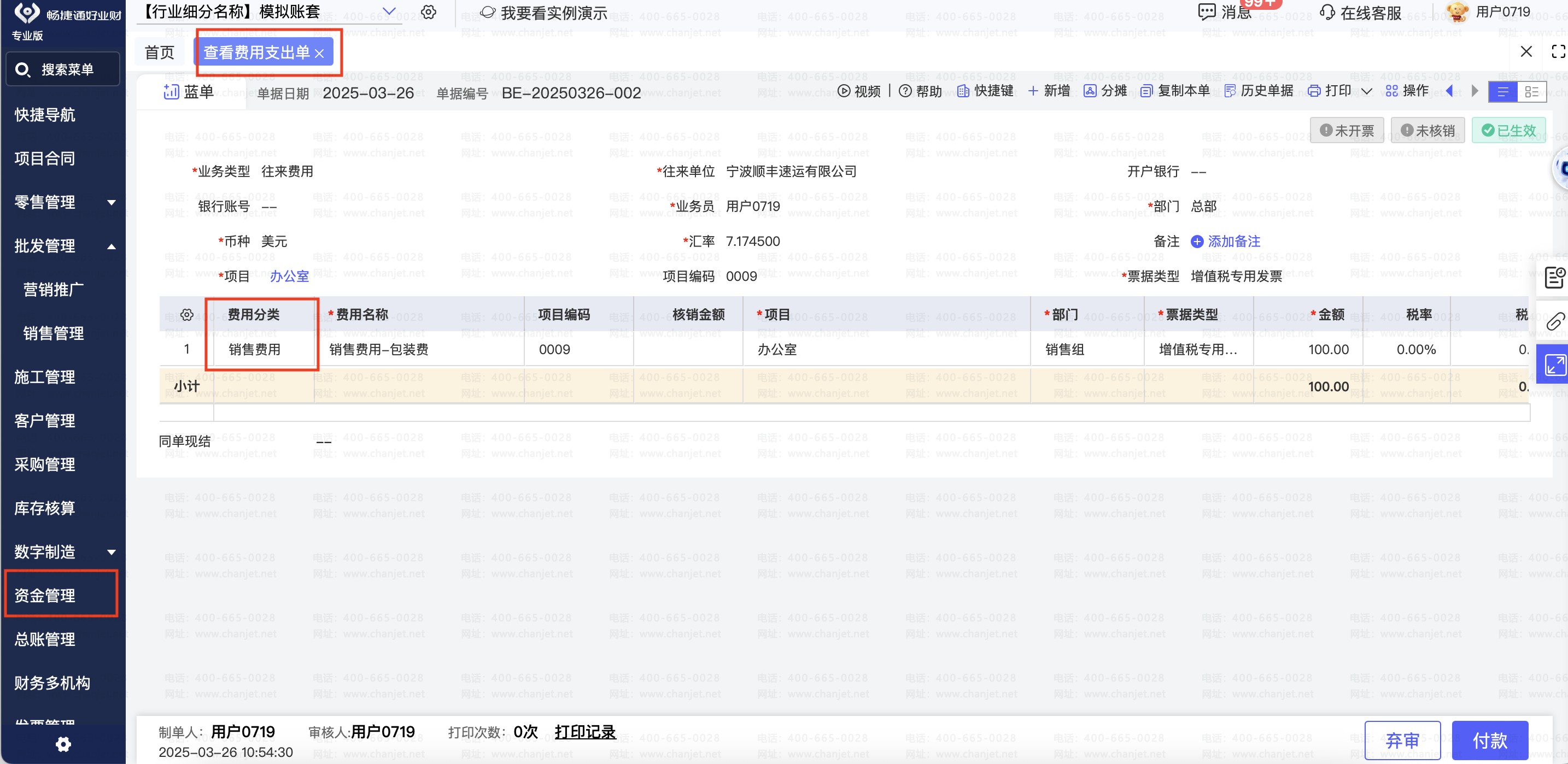Toggle fullscreen mode icon

pyautogui.click(x=1558, y=52)
